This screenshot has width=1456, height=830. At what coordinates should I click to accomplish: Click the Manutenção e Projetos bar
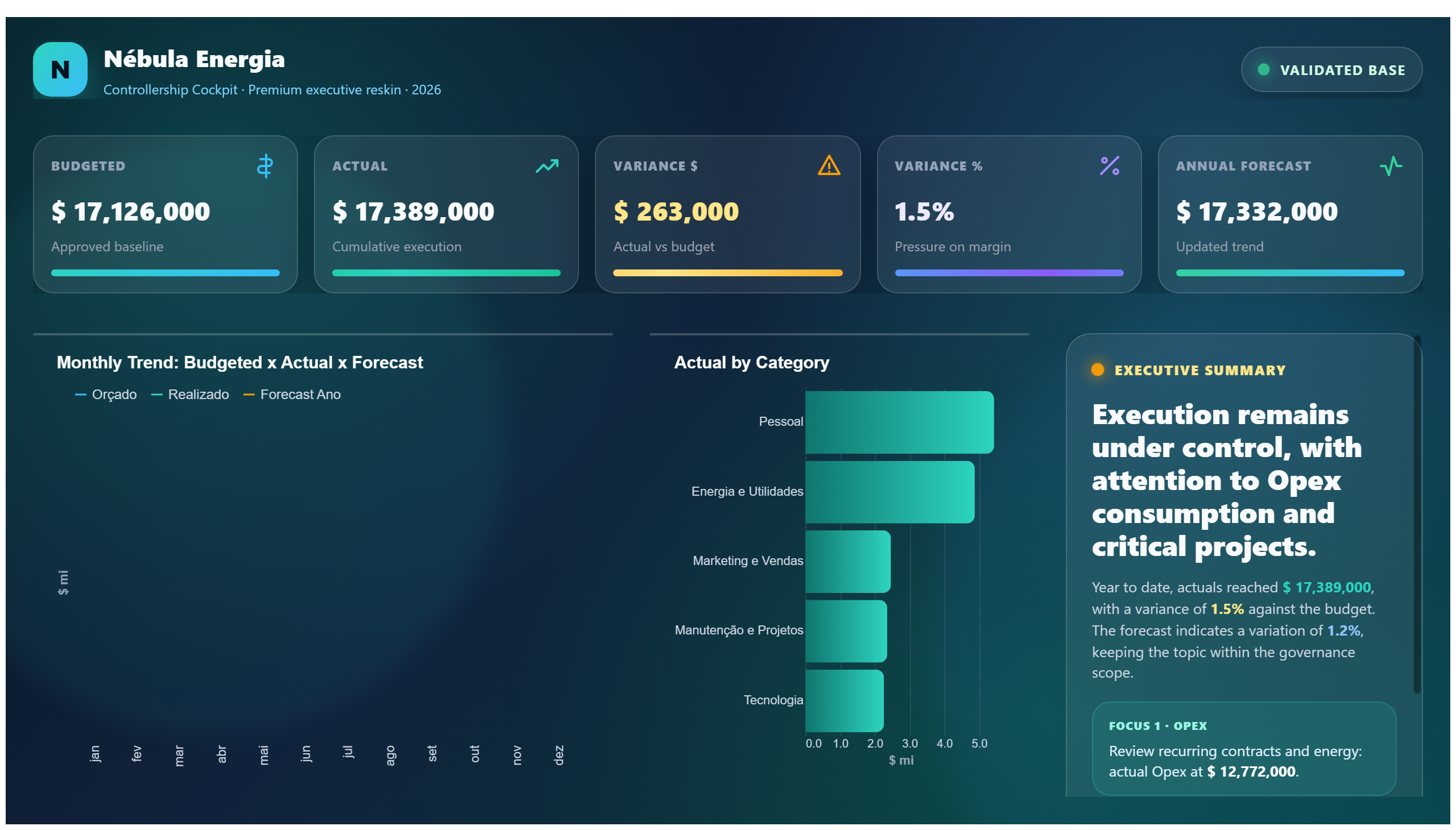846,631
